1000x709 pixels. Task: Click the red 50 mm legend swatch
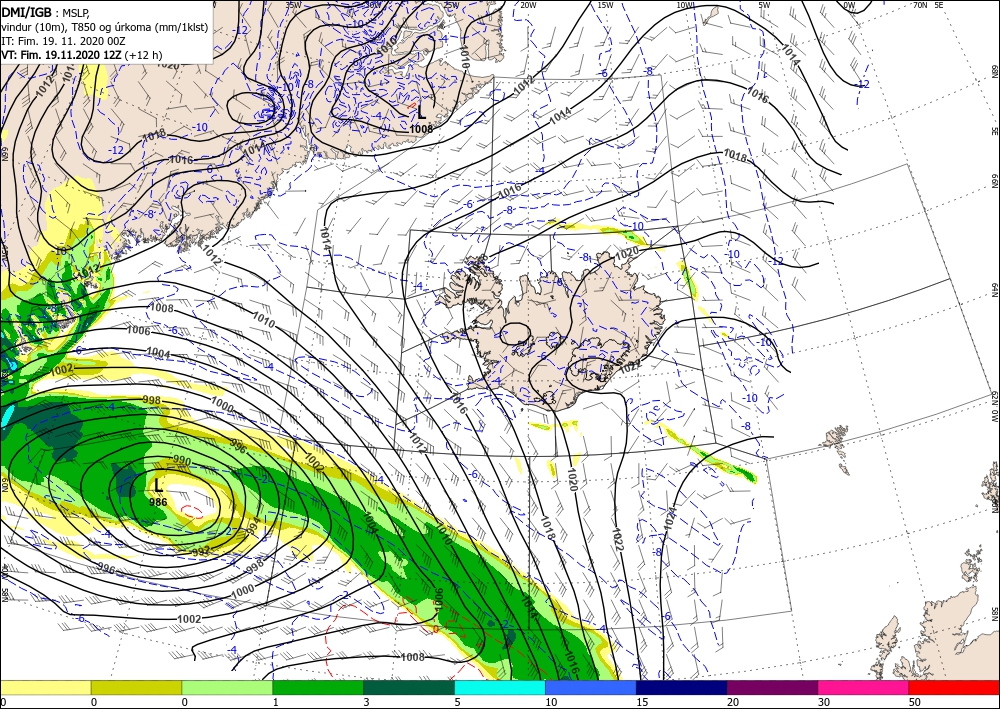(954, 688)
